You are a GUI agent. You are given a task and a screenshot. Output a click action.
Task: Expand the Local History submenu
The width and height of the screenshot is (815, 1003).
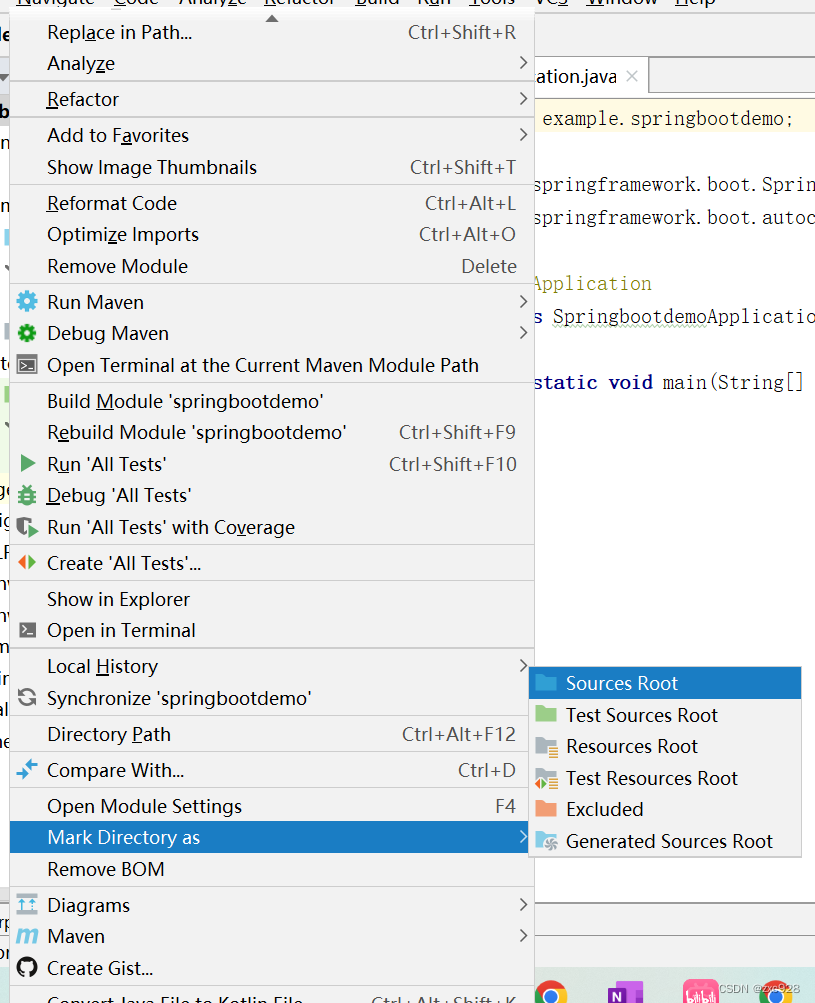click(x=523, y=666)
